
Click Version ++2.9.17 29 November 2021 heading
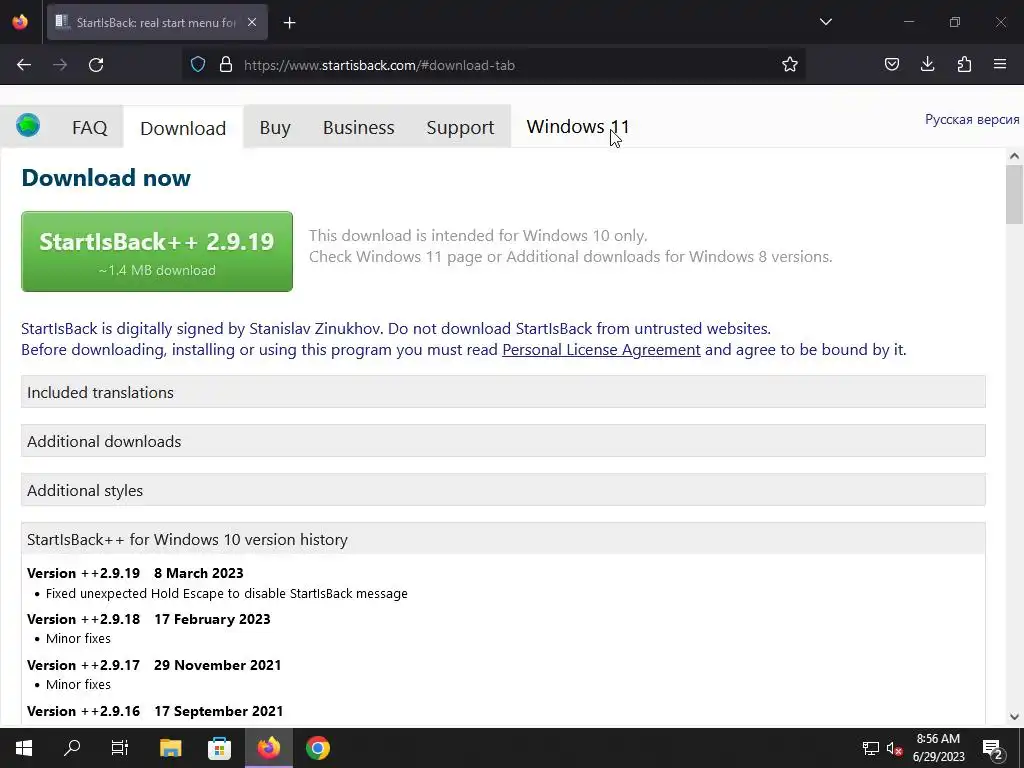tap(154, 665)
